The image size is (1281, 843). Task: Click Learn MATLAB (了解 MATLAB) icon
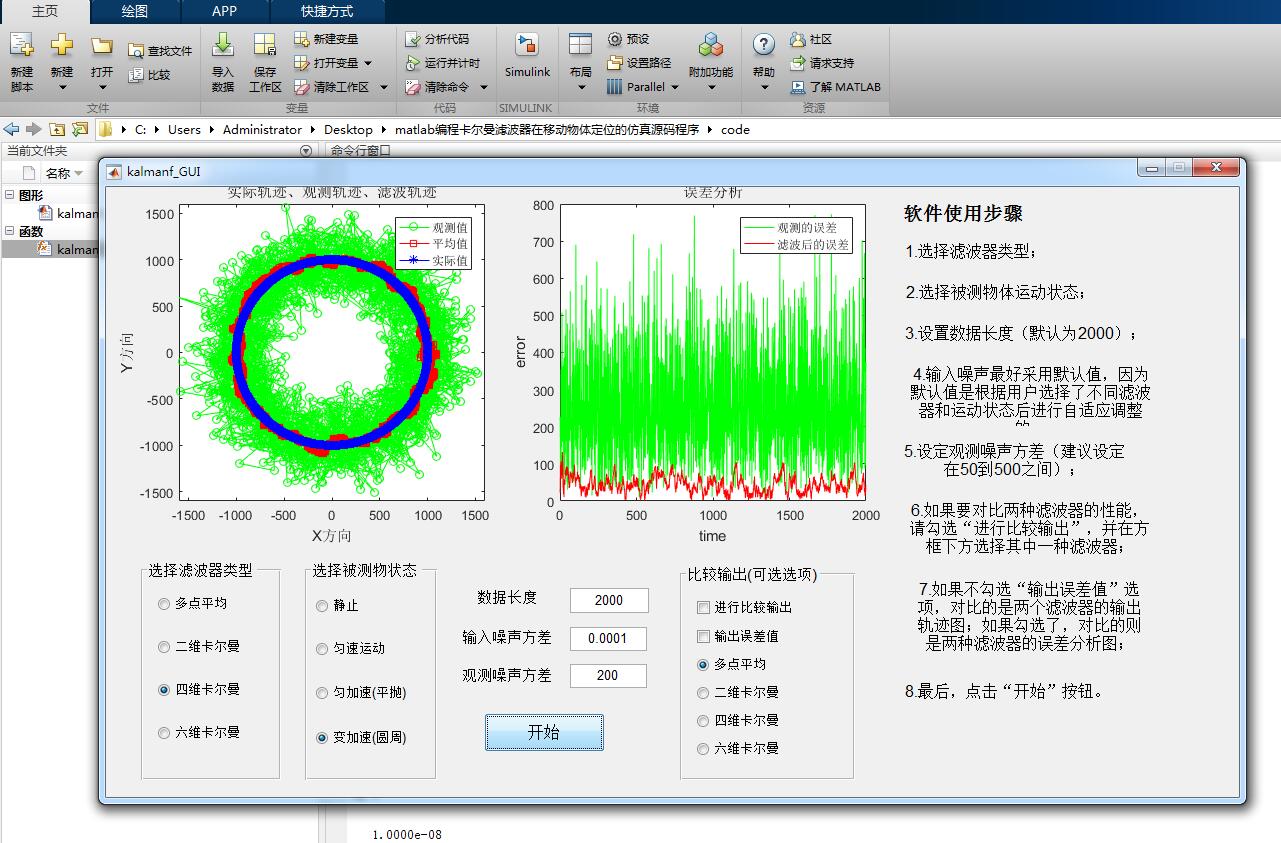pos(798,87)
